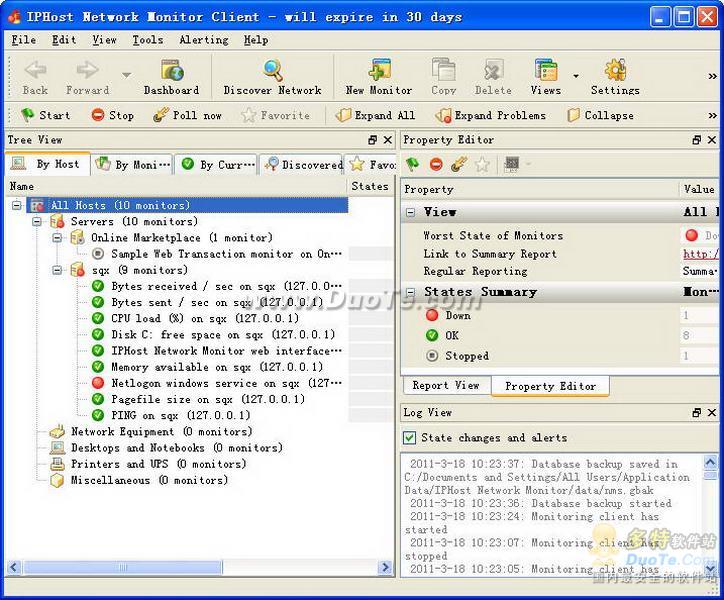Viewport: 724px width, 600px height.
Task: Click the Forward navigation icon
Action: tap(87, 77)
